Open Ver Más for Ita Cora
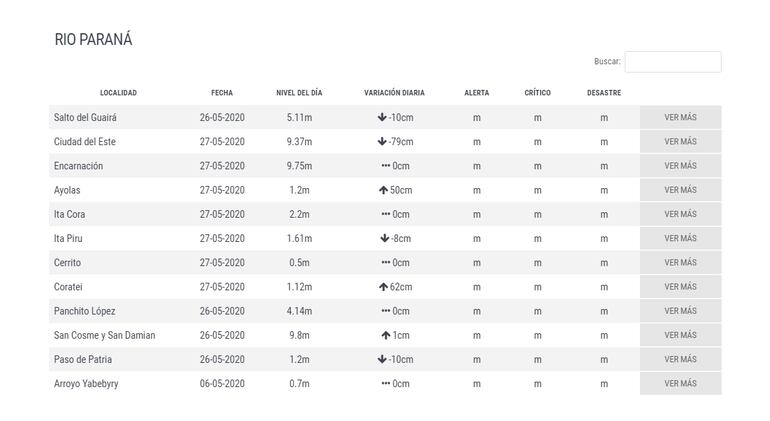Viewport: 770px width, 421px height. (680, 214)
